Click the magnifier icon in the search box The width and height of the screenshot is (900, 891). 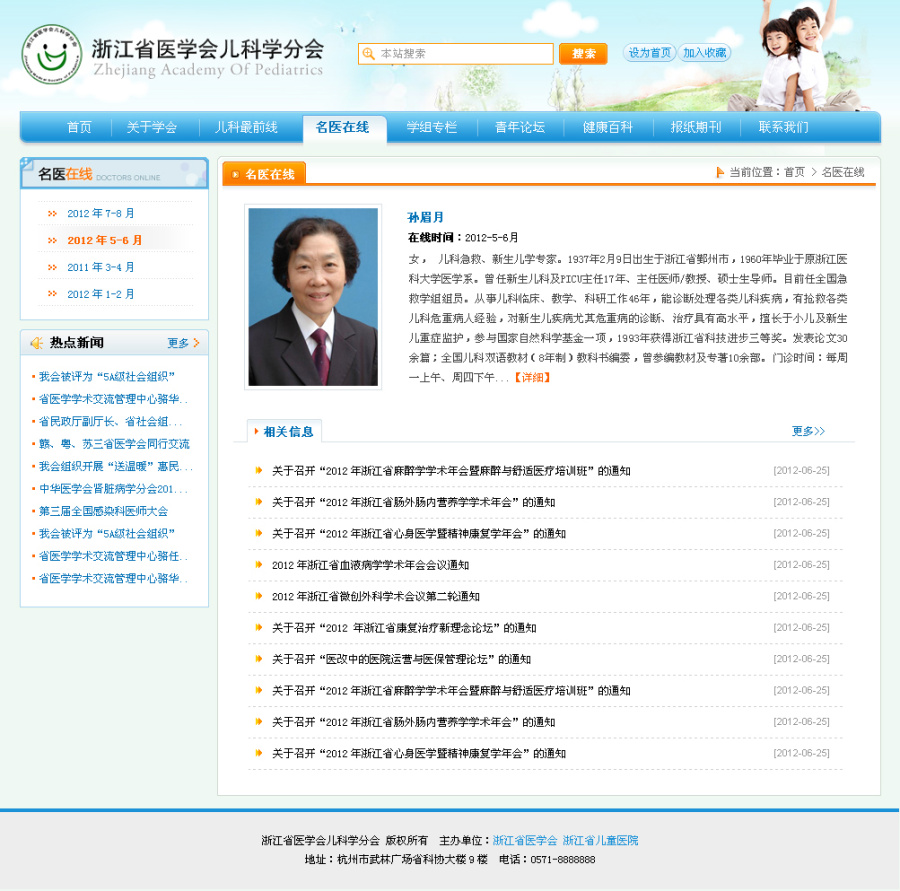click(x=370, y=53)
